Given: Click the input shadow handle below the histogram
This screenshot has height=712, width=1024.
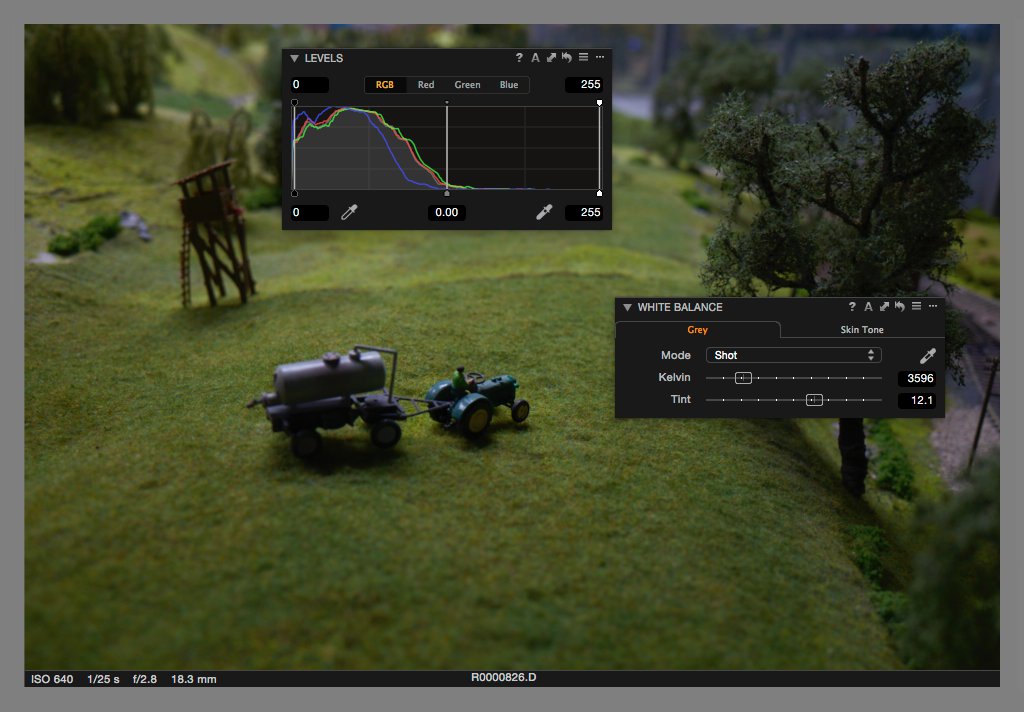Looking at the screenshot, I should [295, 193].
